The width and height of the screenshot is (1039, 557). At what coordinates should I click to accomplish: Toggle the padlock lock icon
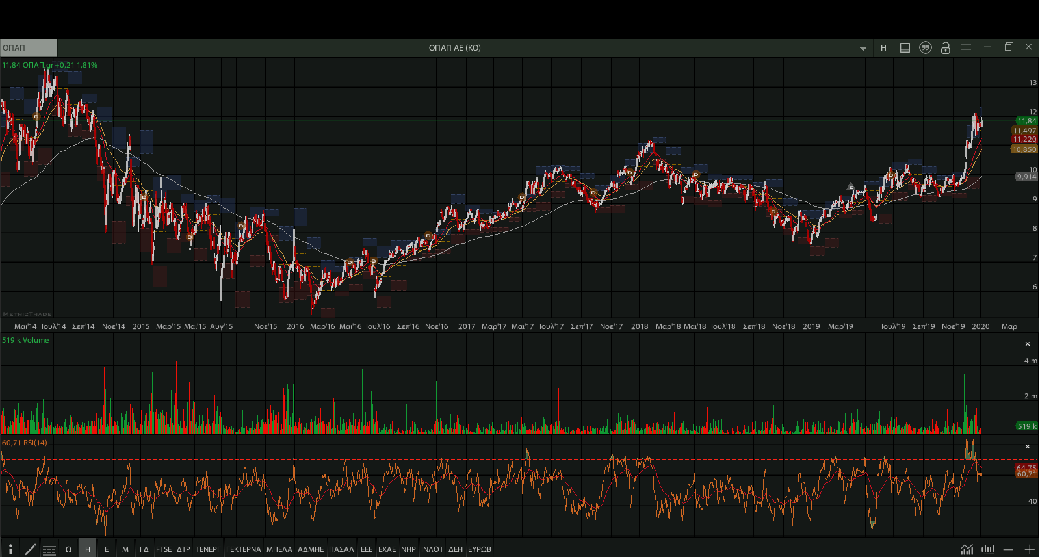coord(944,48)
